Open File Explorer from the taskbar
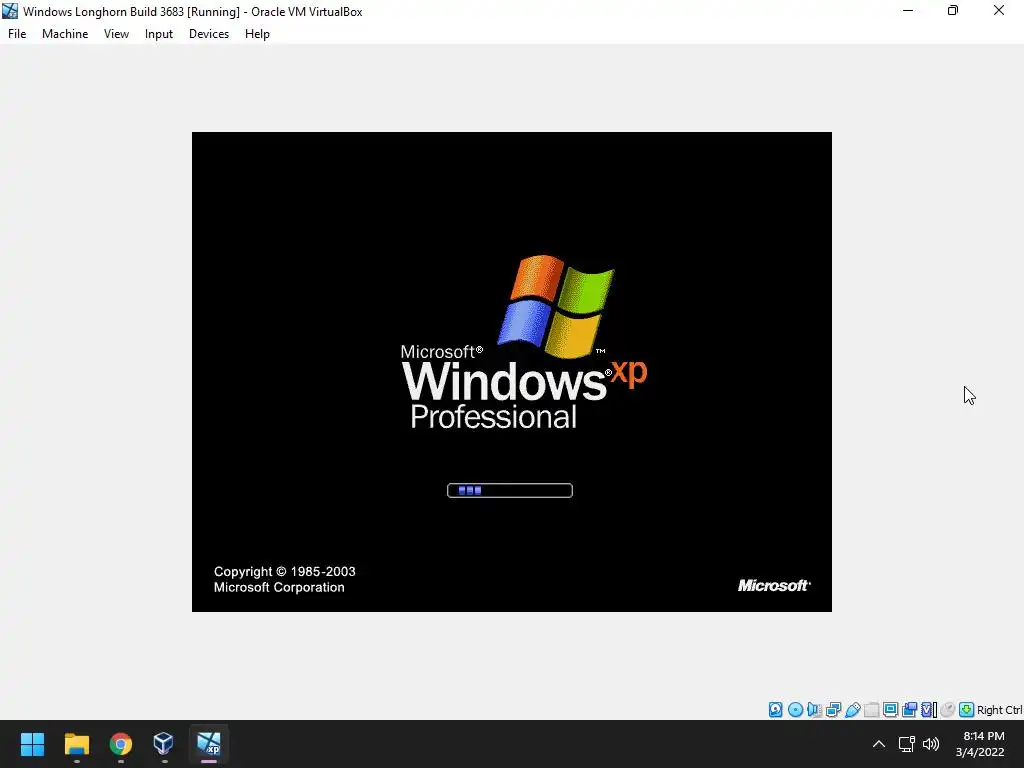Viewport: 1024px width, 768px height. [x=76, y=744]
